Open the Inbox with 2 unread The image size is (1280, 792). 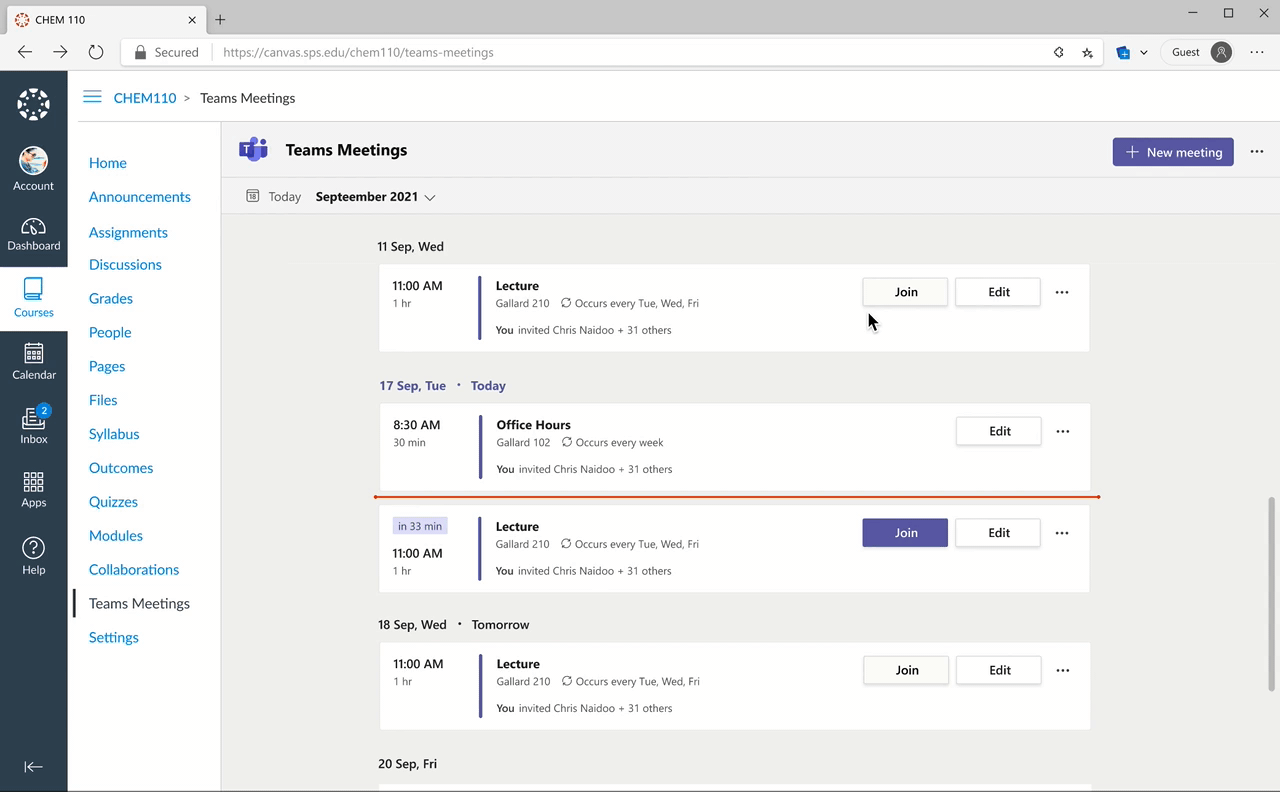(x=33, y=424)
